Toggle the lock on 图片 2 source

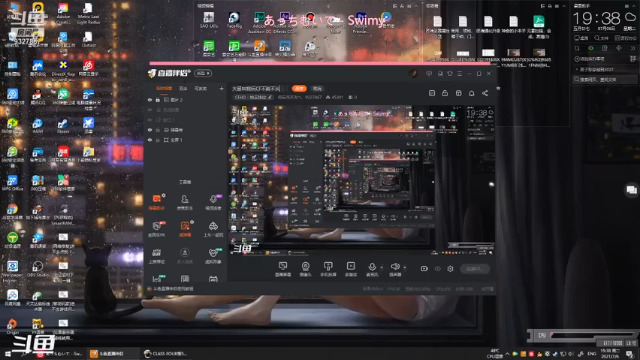click(158, 100)
